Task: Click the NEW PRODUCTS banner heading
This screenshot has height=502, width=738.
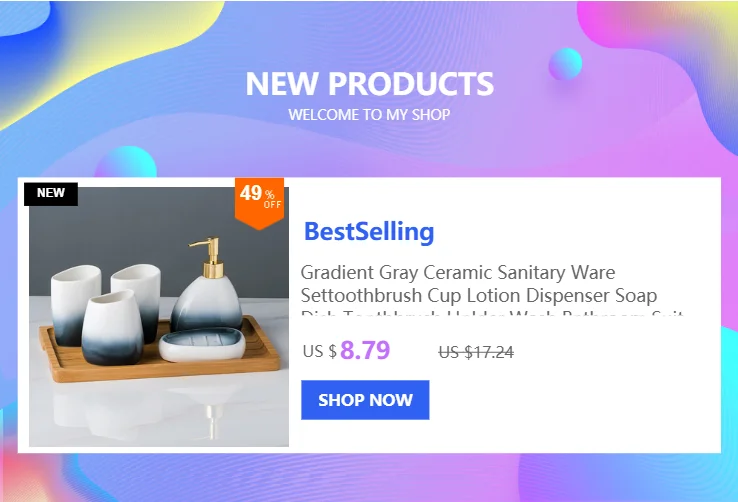Action: pyautogui.click(x=369, y=84)
